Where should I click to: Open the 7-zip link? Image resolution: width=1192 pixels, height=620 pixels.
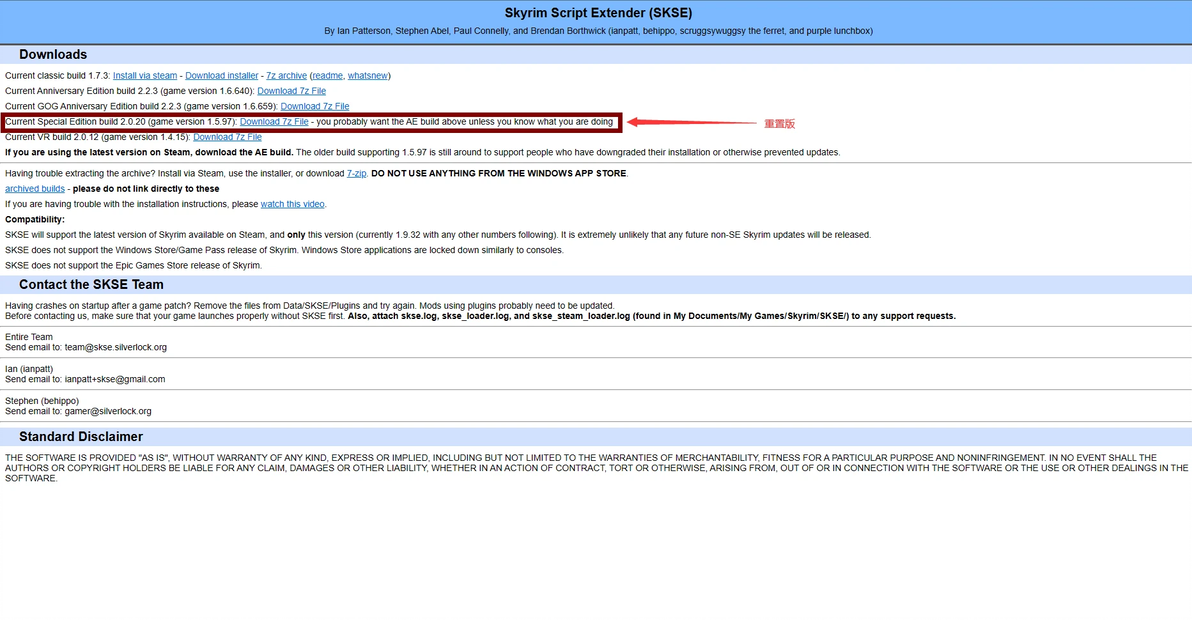357,173
